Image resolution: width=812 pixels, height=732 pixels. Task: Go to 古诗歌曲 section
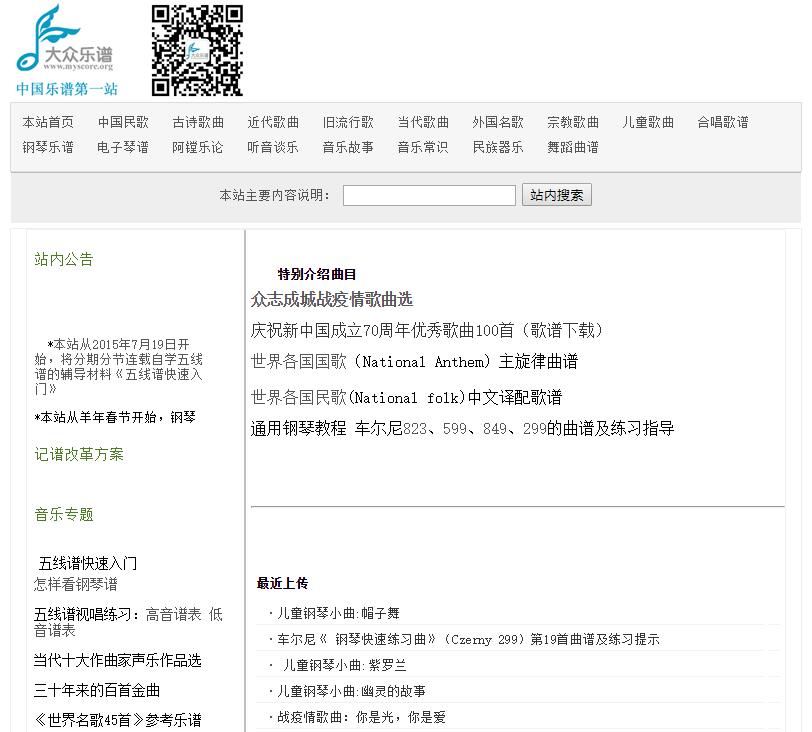(198, 122)
